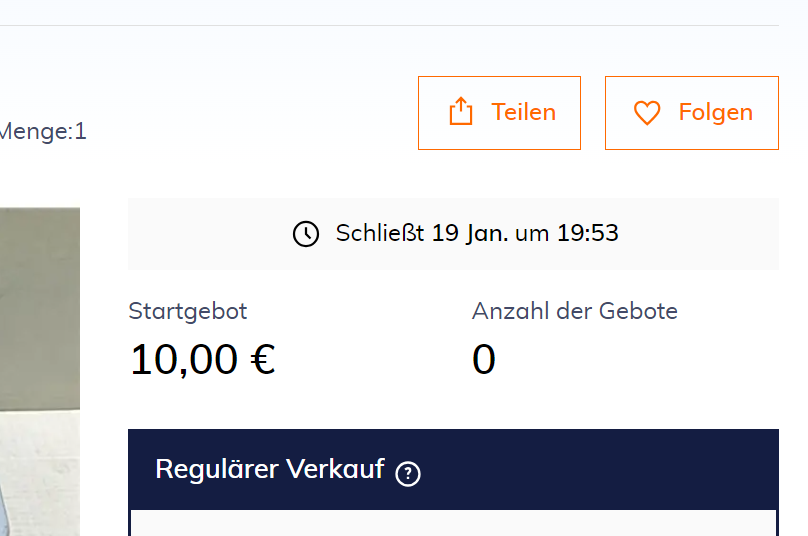Click the white panel below Regulärer Verkauf
This screenshot has width=808, height=536.
pyautogui.click(x=453, y=523)
